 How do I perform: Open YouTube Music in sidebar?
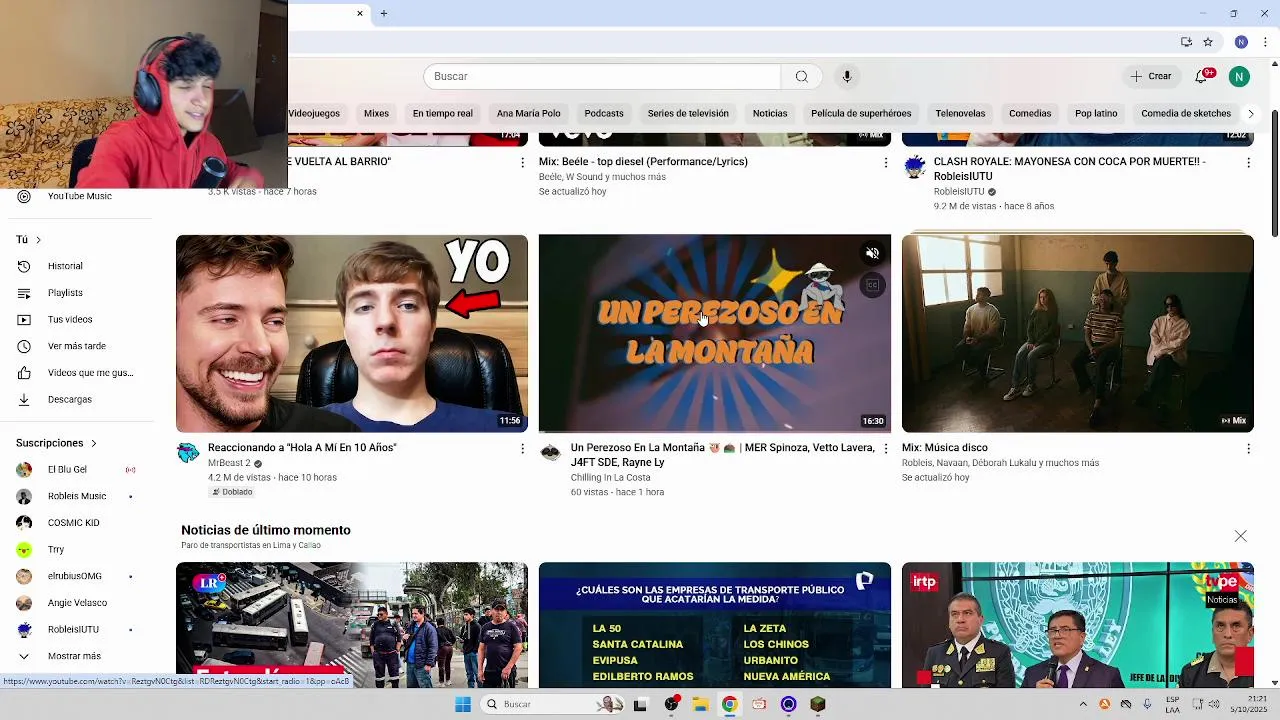tap(78, 196)
